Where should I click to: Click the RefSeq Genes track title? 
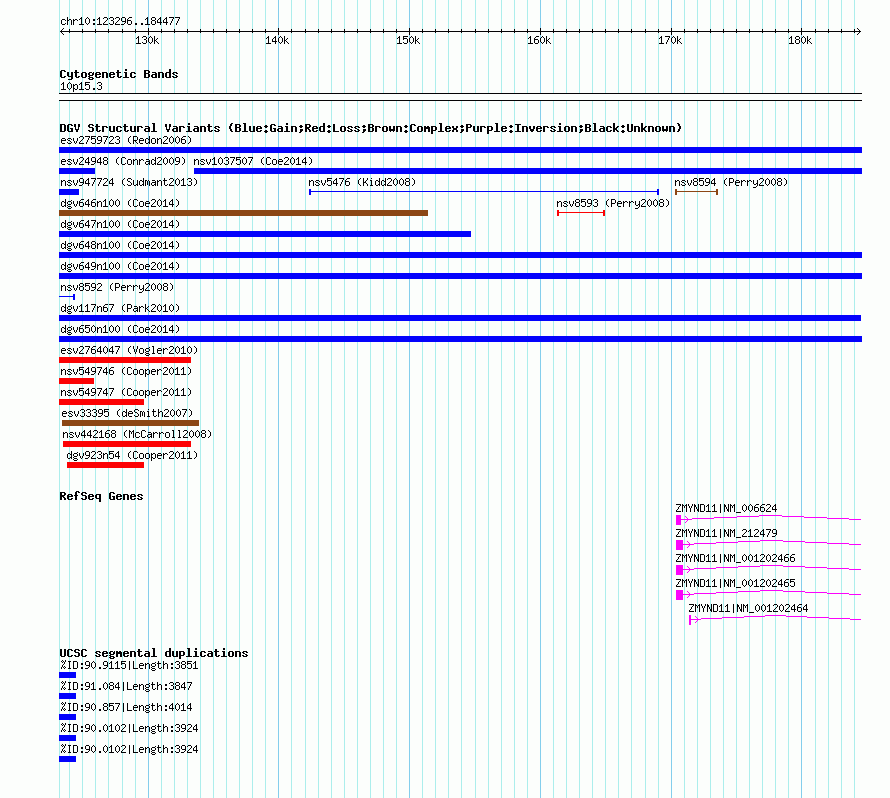(101, 496)
